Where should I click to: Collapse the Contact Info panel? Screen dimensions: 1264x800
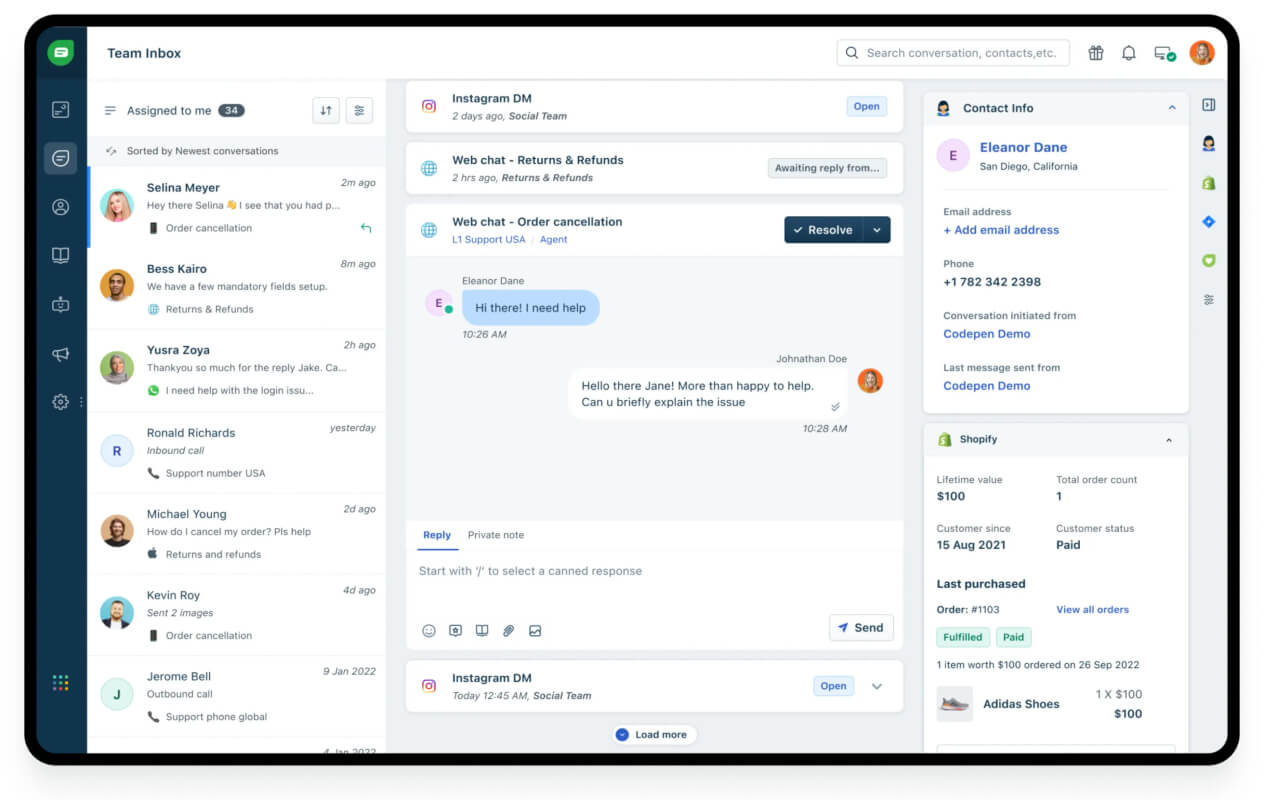pyautogui.click(x=1171, y=108)
